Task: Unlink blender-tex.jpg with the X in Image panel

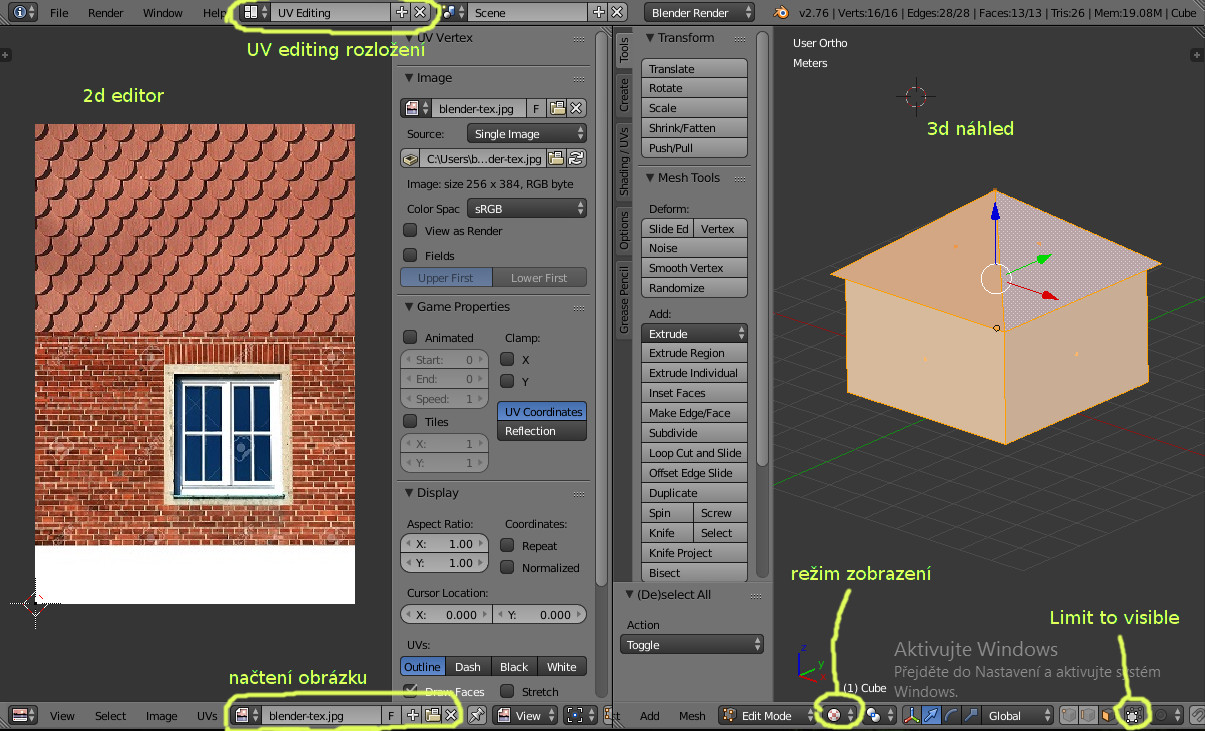Action: tap(577, 108)
